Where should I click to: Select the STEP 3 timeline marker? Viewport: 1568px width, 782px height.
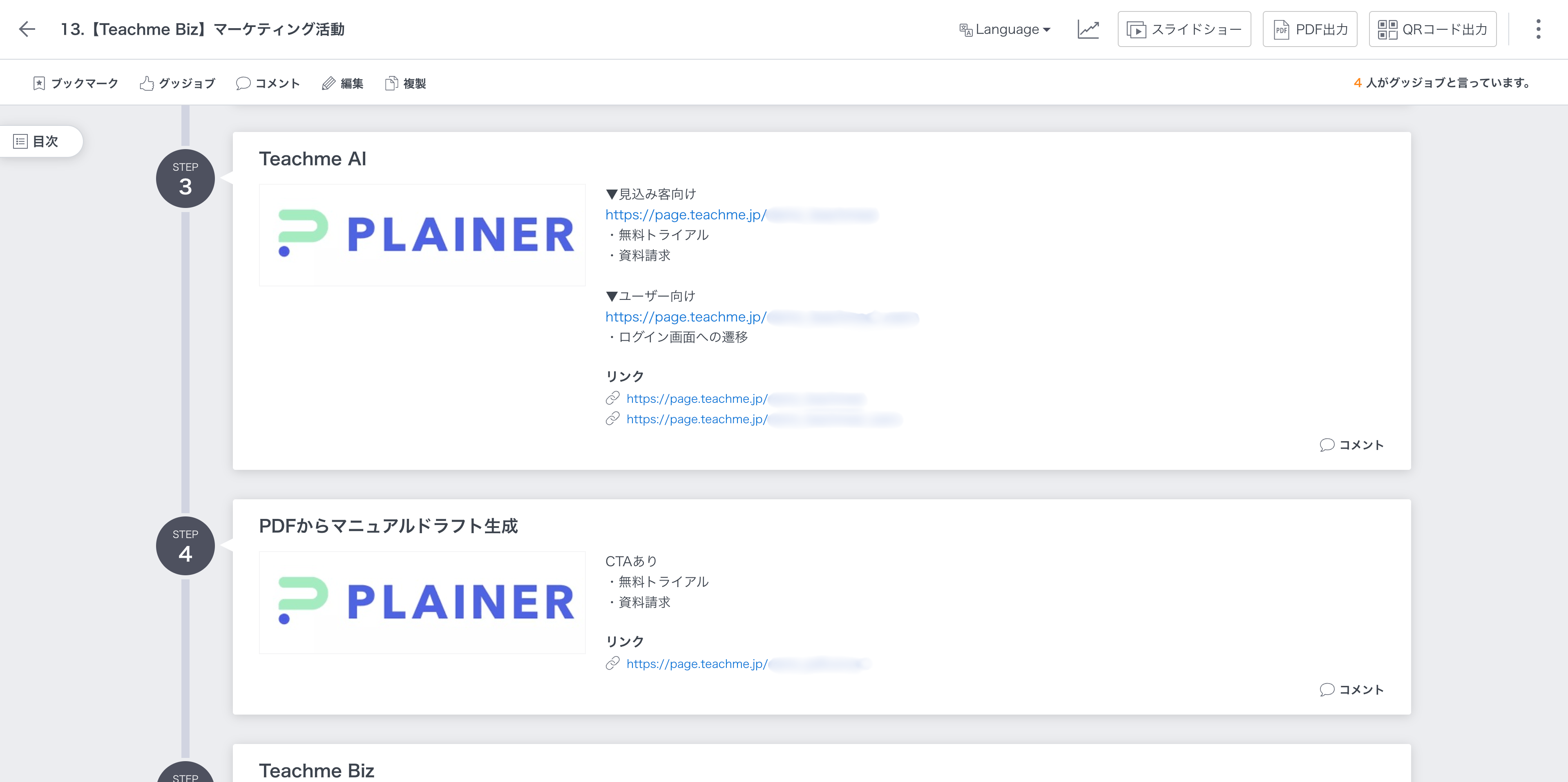tap(185, 179)
